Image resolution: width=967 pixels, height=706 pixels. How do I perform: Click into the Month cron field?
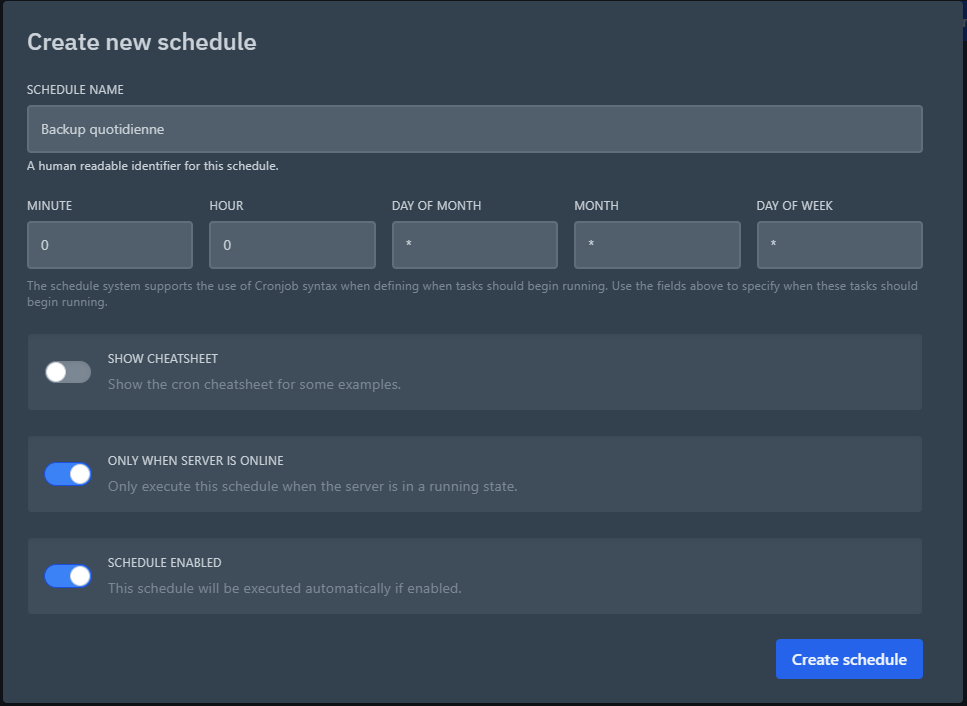click(657, 245)
